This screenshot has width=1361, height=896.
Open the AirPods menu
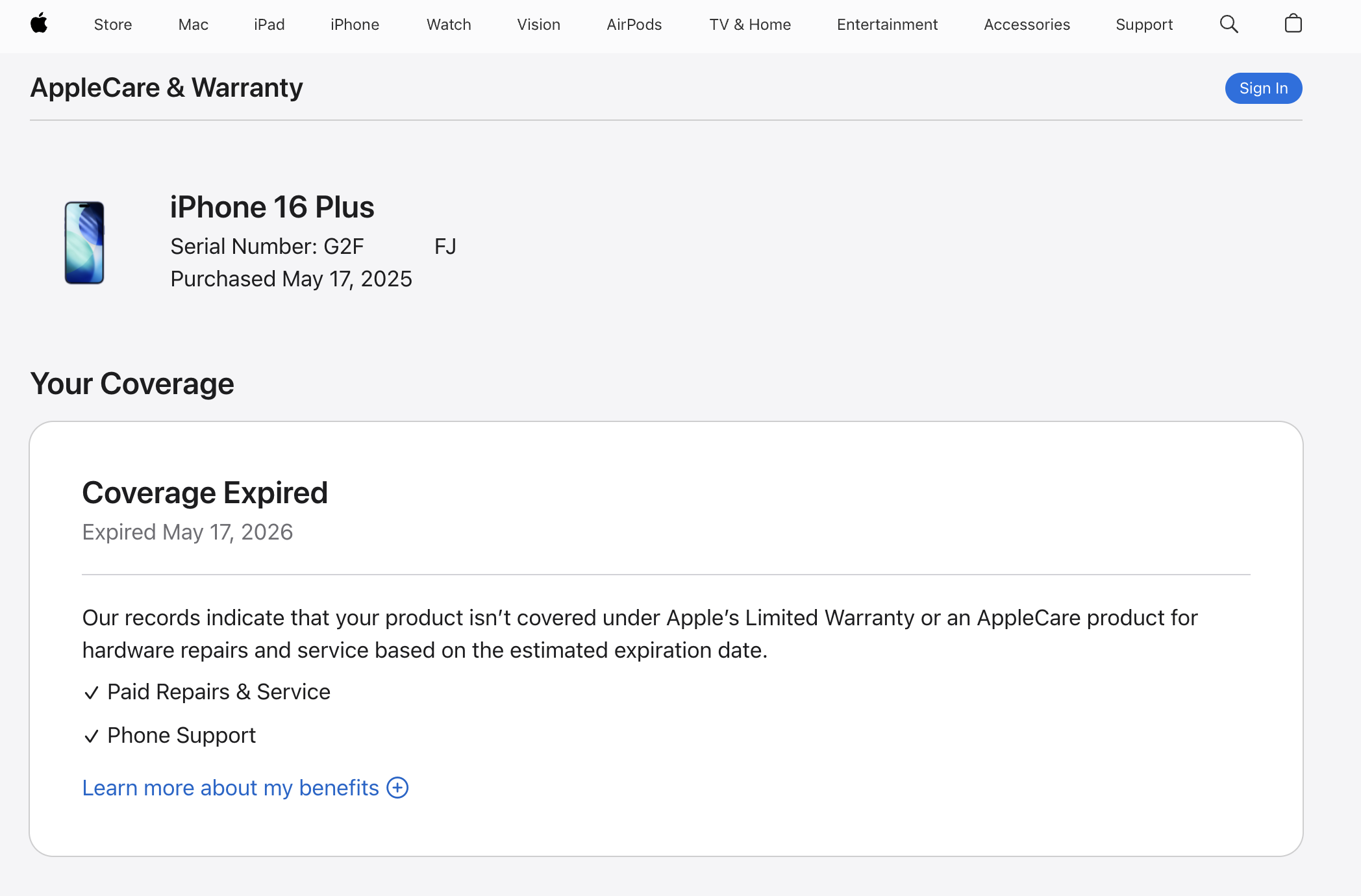coord(634,25)
